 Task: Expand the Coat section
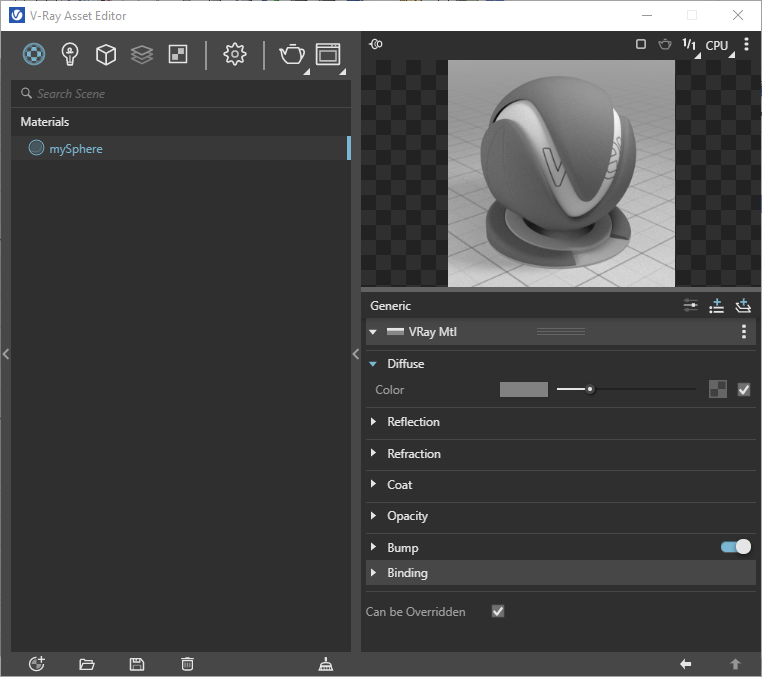tap(373, 484)
